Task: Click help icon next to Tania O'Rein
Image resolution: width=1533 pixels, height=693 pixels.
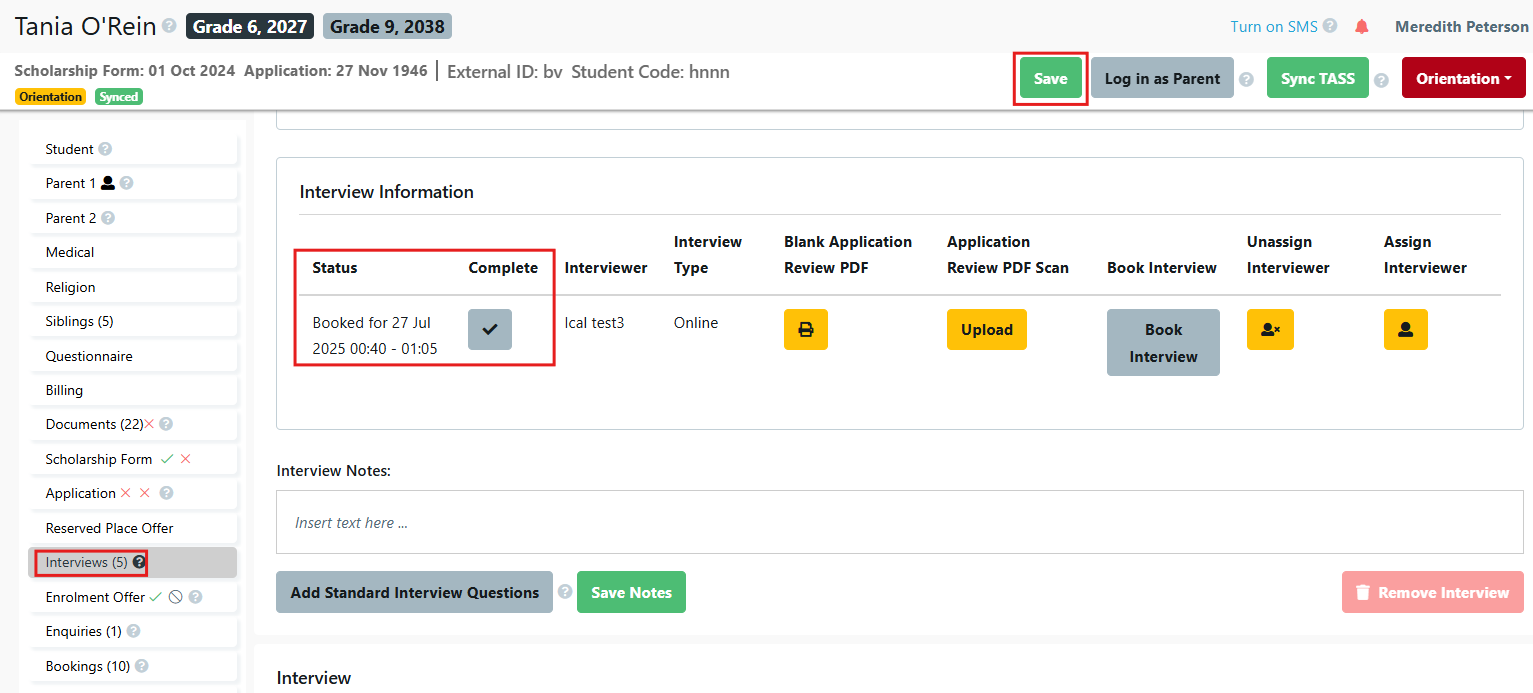Action: (x=170, y=26)
